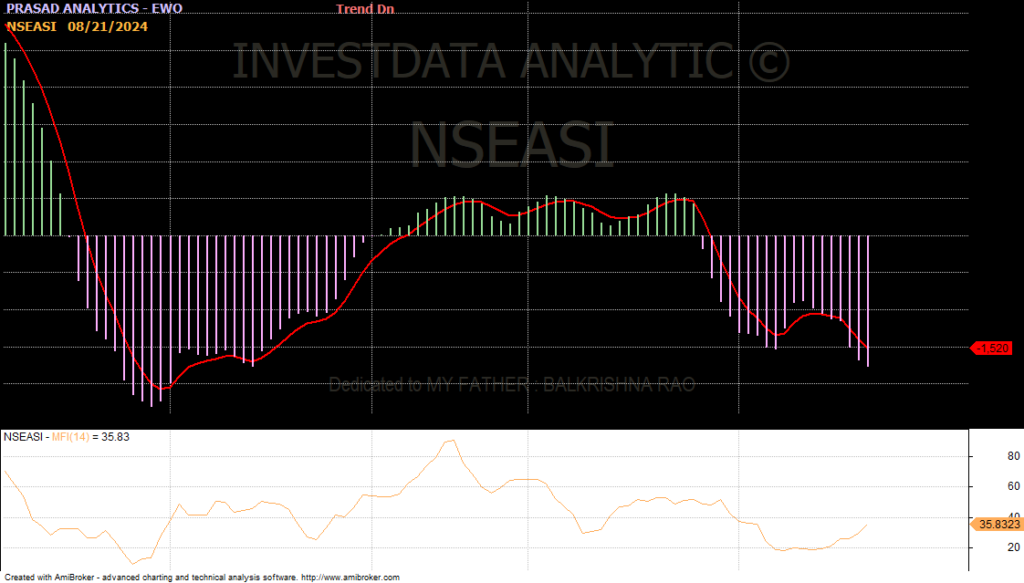Click the red -1.520 value marker

pos(994,348)
